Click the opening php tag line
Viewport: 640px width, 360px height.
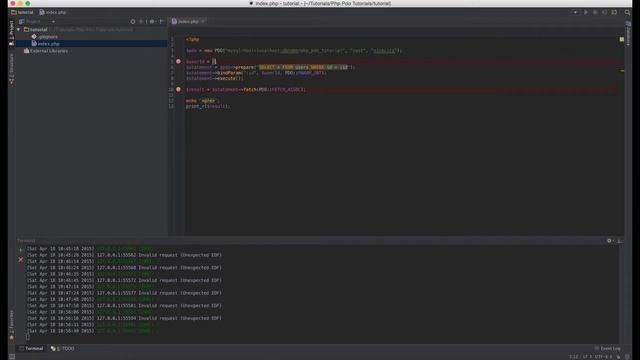click(193, 40)
